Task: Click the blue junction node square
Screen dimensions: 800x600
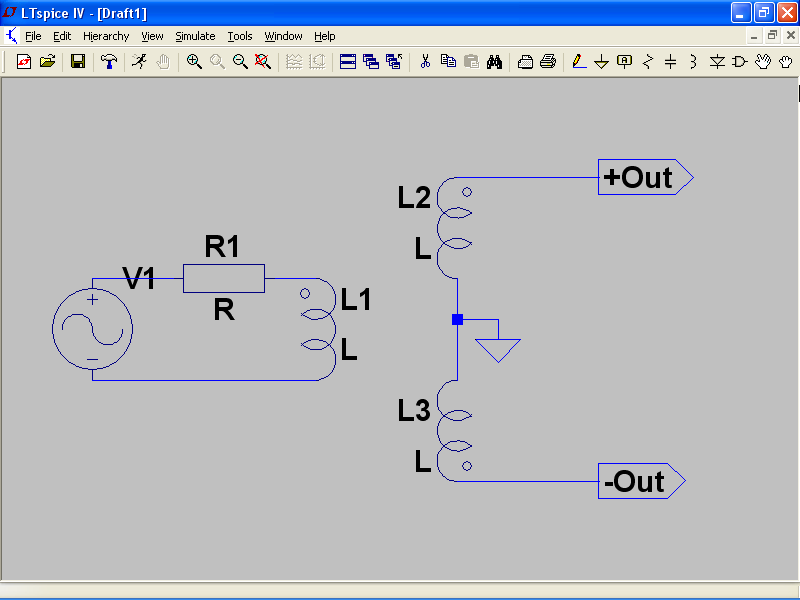Action: point(458,319)
